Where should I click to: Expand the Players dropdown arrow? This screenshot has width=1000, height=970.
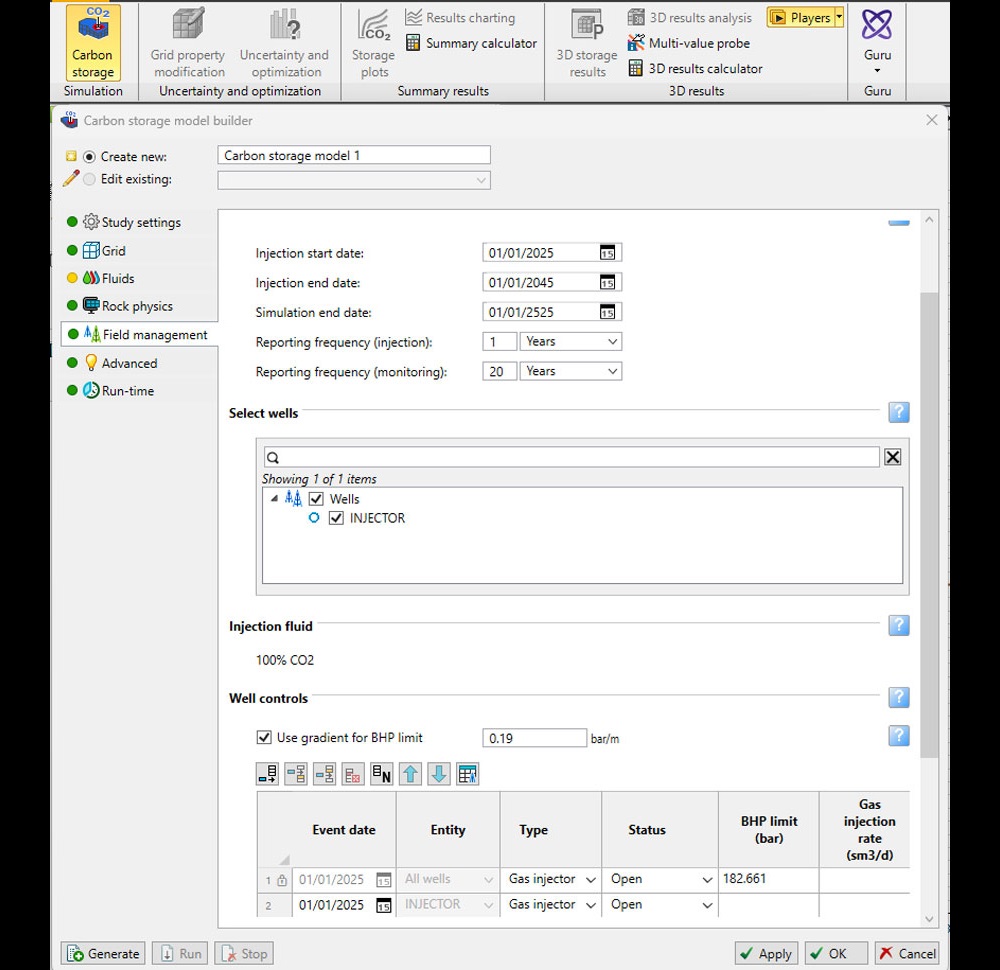pyautogui.click(x=839, y=18)
